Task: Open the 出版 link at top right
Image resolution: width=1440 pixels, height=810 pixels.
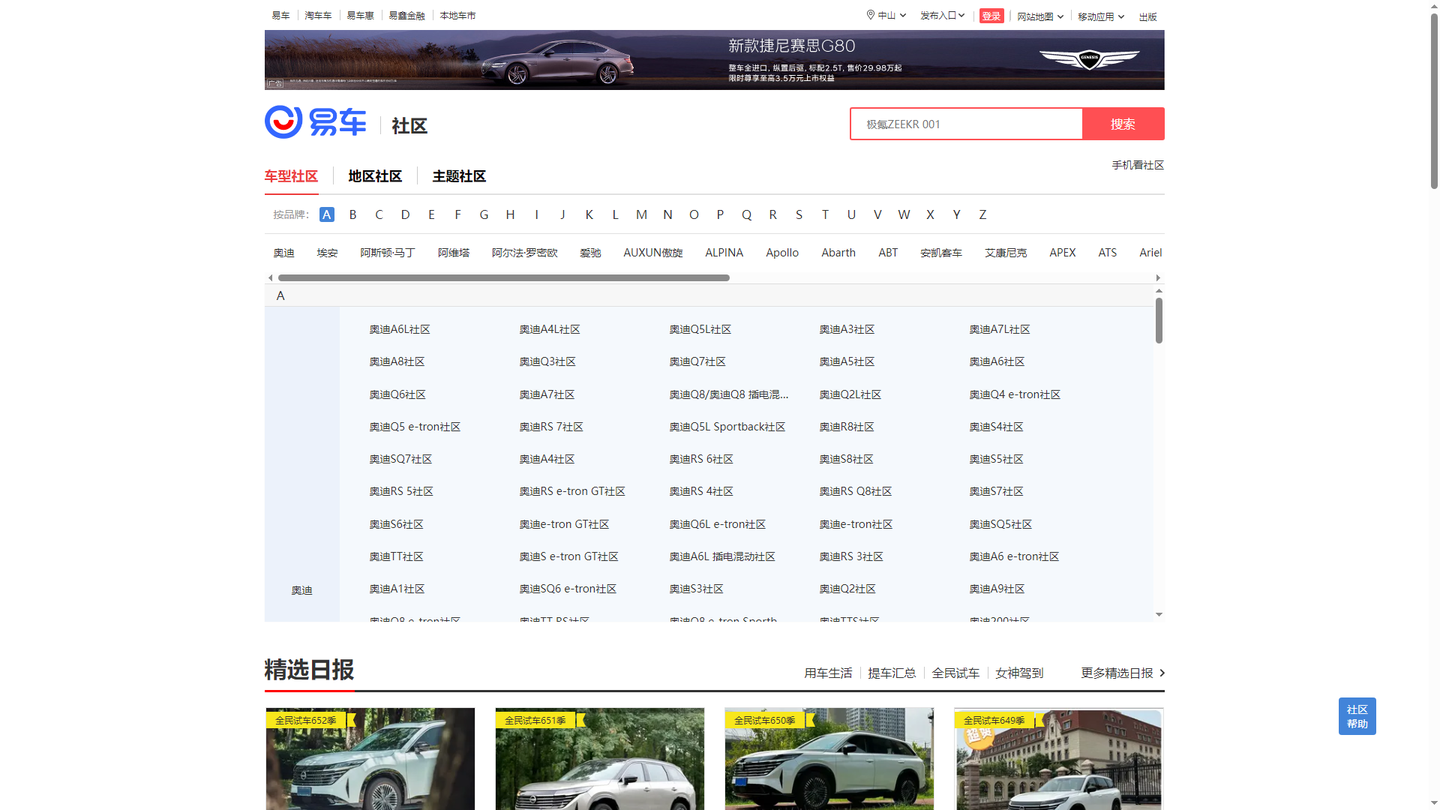Action: (1148, 16)
